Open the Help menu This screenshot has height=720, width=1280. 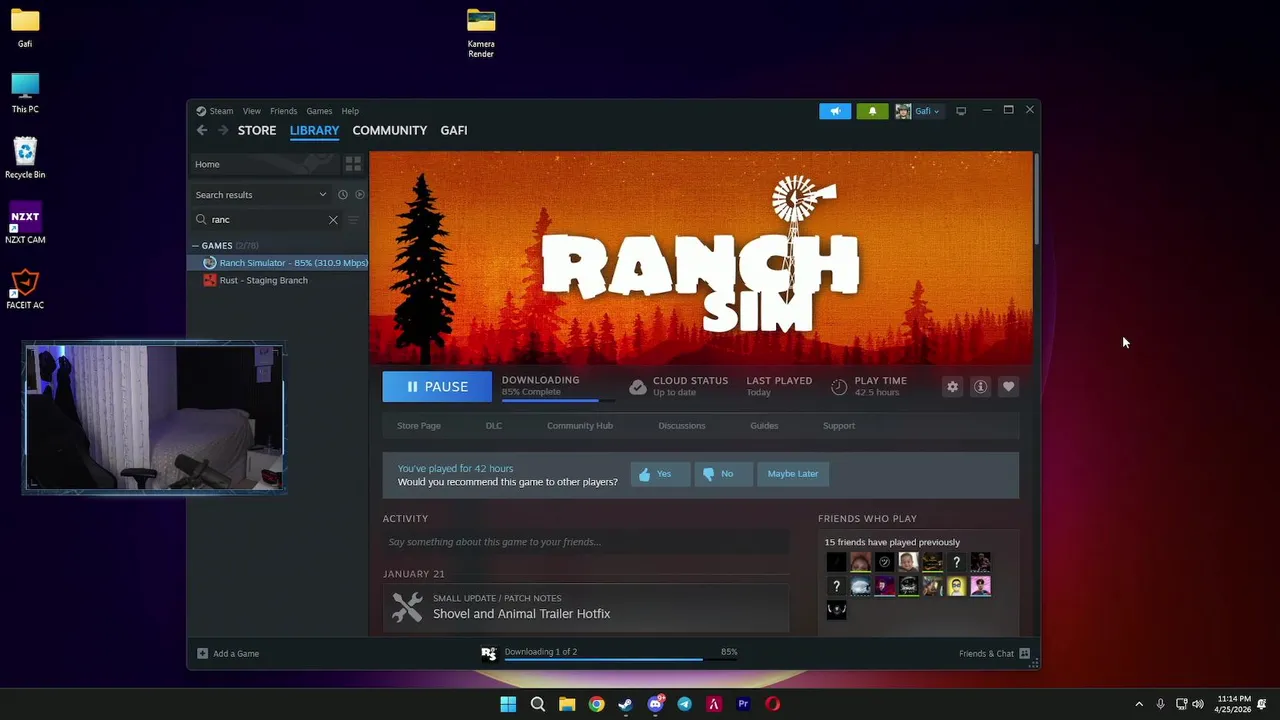coord(350,111)
